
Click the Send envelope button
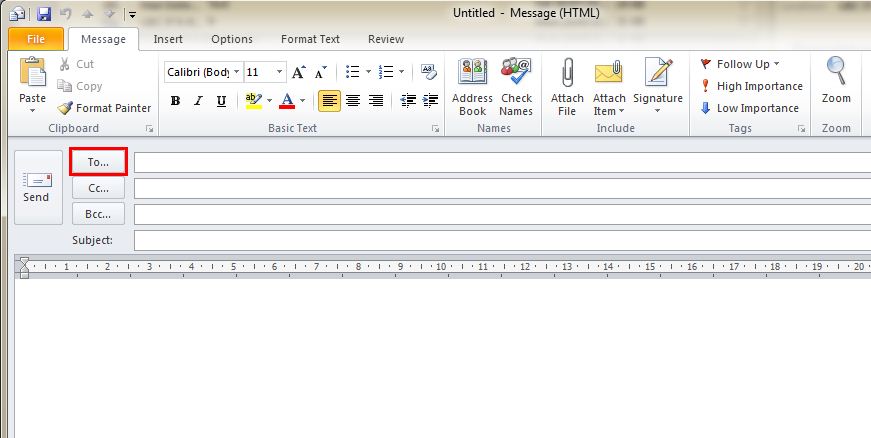(x=37, y=187)
